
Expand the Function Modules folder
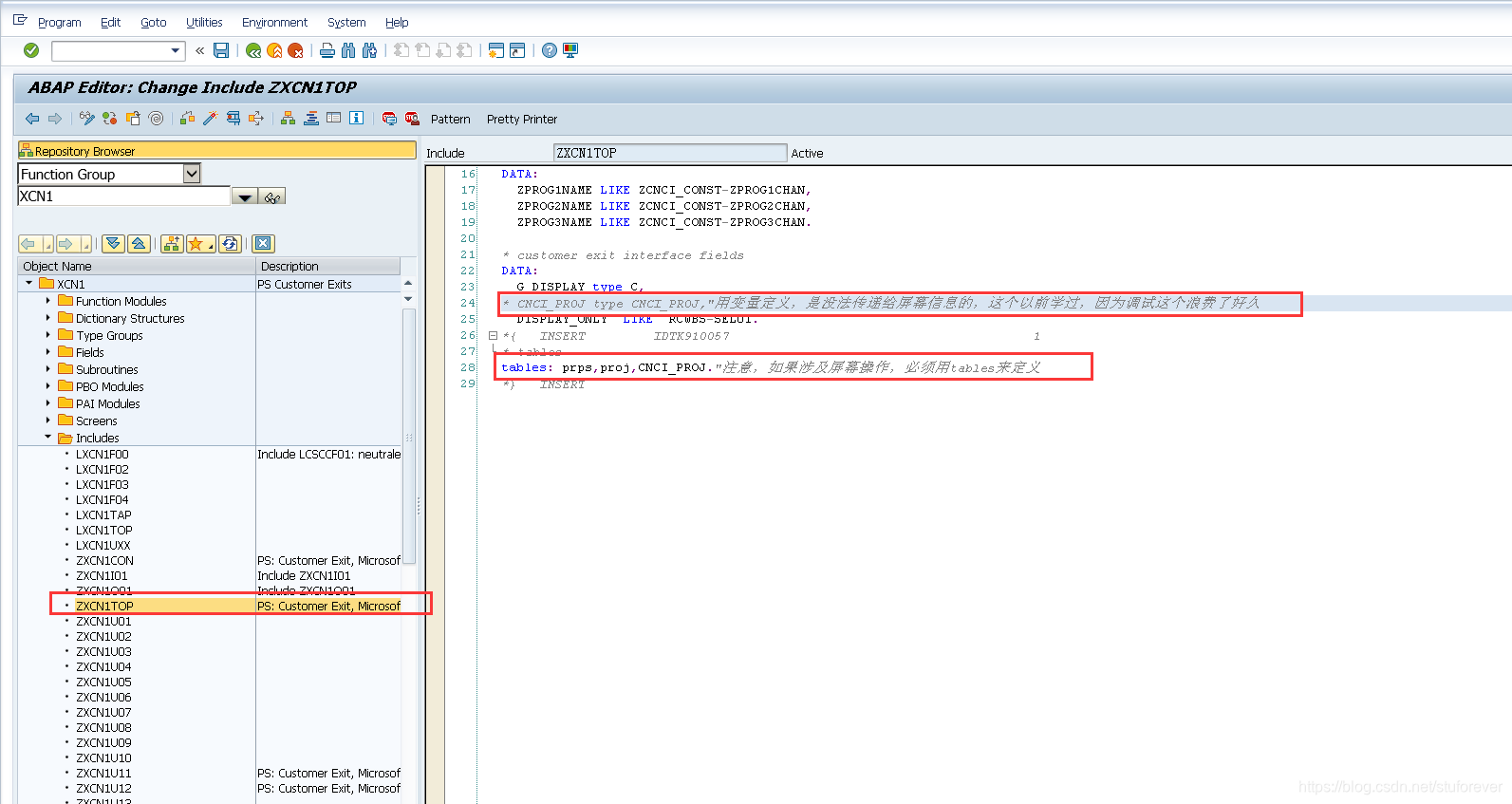(x=48, y=300)
